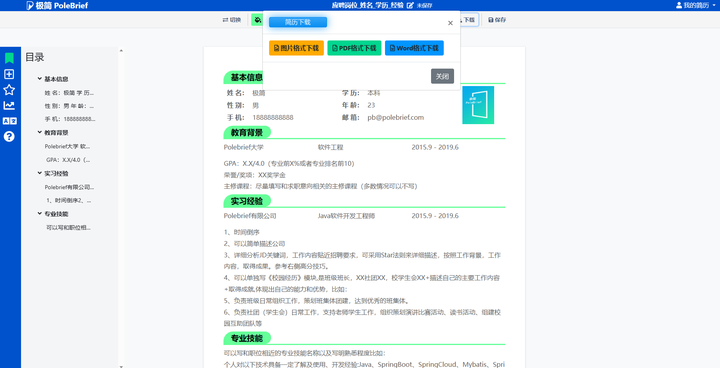Screen dimensions: 720x368
Task: Click the 实习经验 section heading in resume
Action: click(x=247, y=201)
